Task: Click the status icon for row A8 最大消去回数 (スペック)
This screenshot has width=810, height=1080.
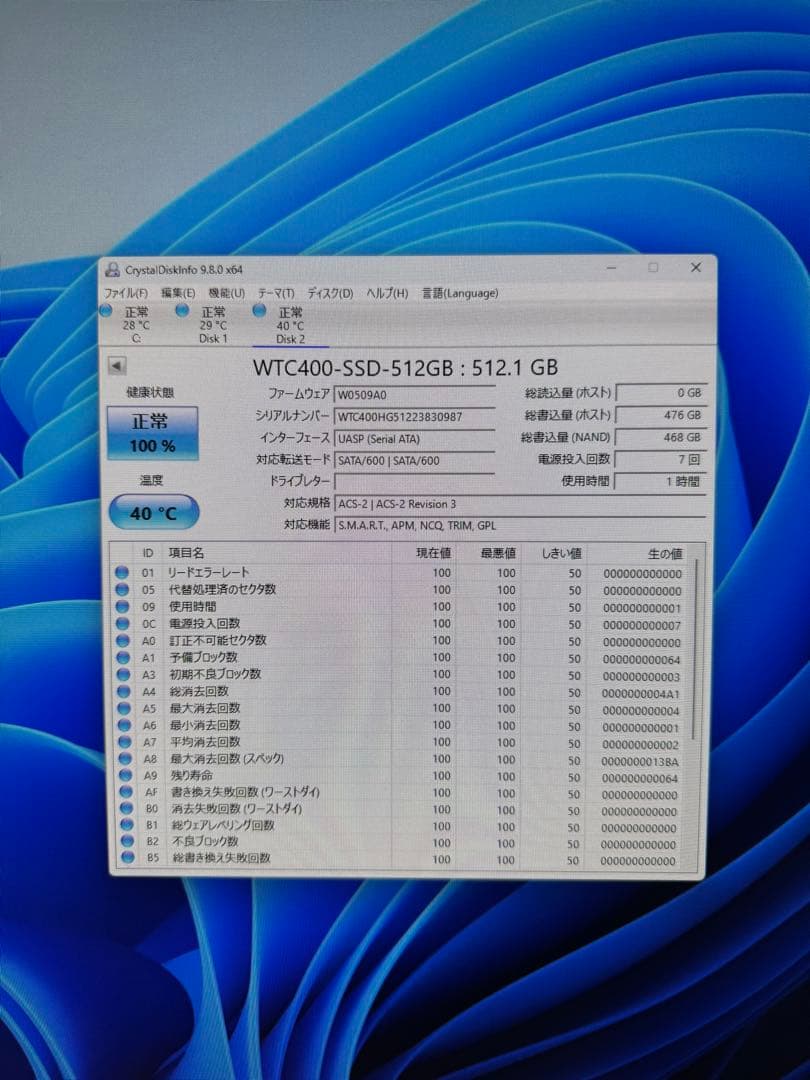Action: click(125, 758)
